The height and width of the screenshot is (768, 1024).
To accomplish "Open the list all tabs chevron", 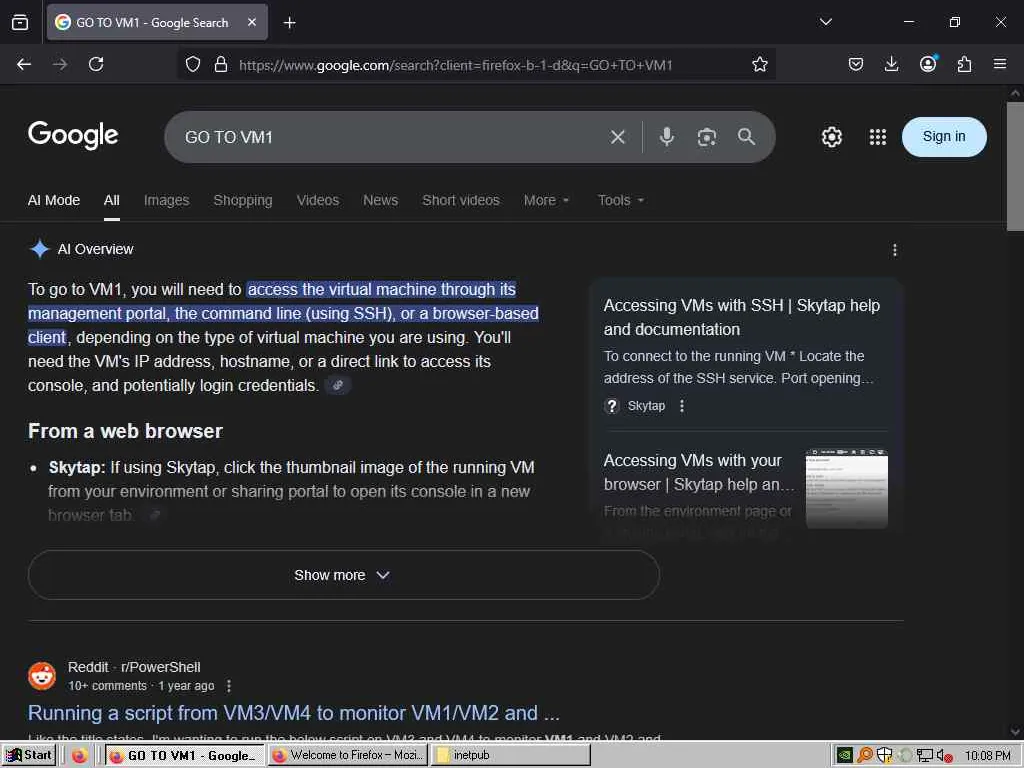I will tap(825, 22).
